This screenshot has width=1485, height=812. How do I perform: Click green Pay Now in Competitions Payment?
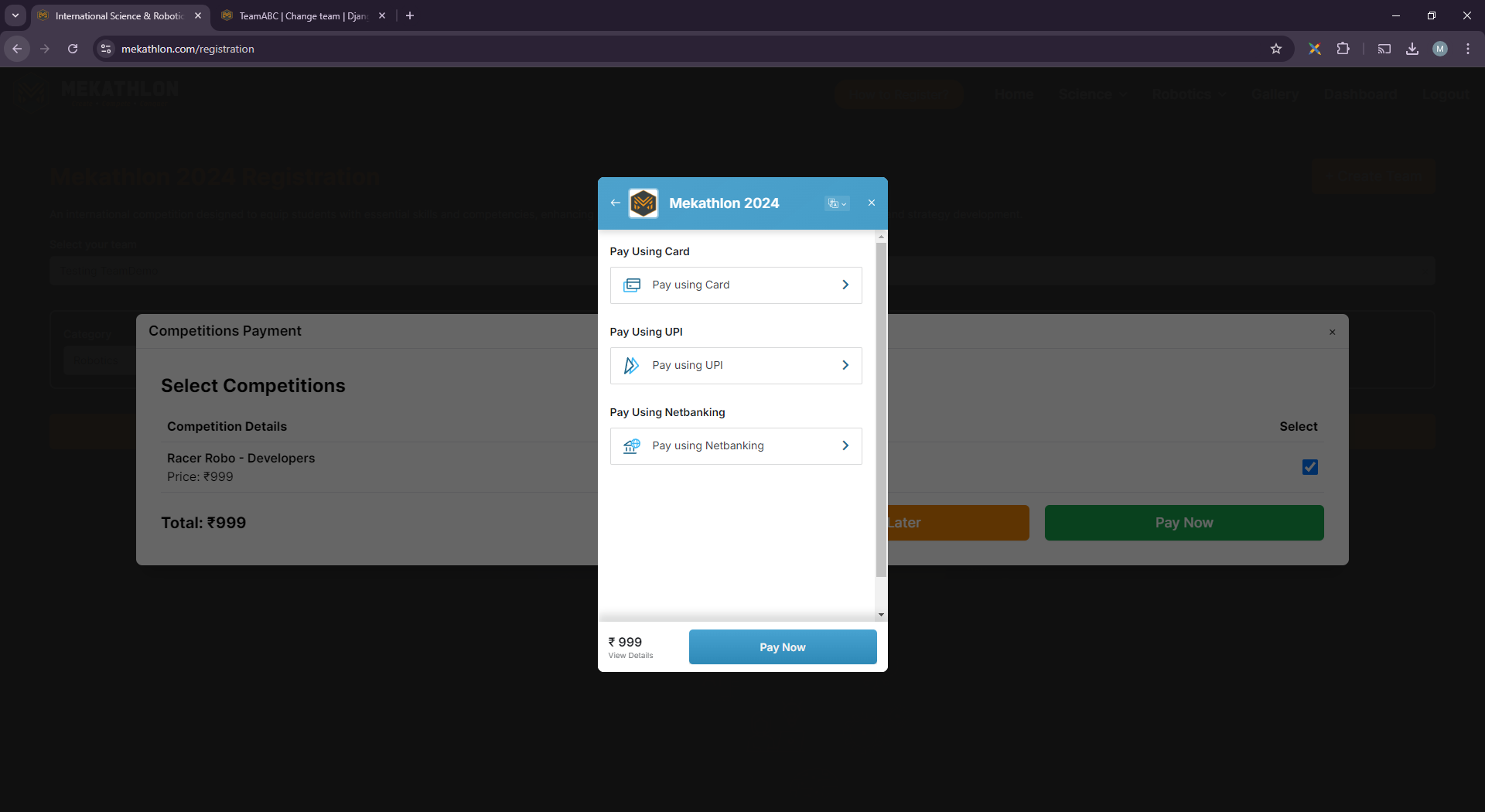click(1184, 523)
